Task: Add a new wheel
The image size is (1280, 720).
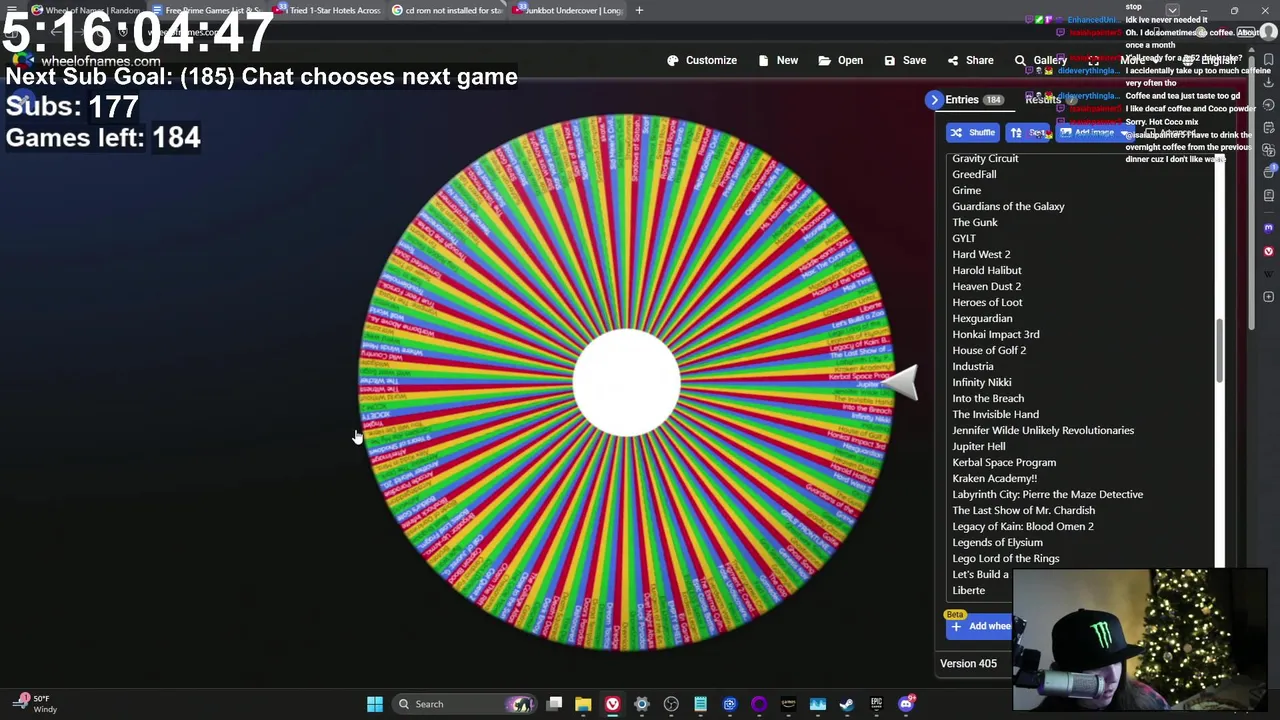Action: click(x=980, y=626)
